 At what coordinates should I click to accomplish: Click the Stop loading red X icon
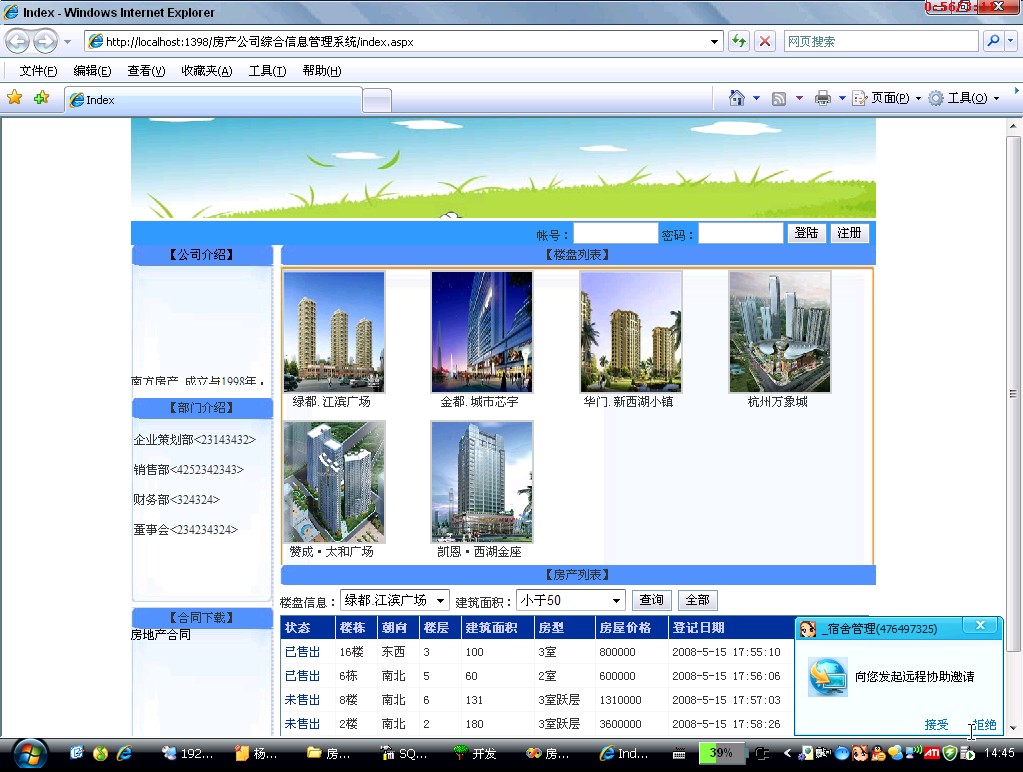765,41
